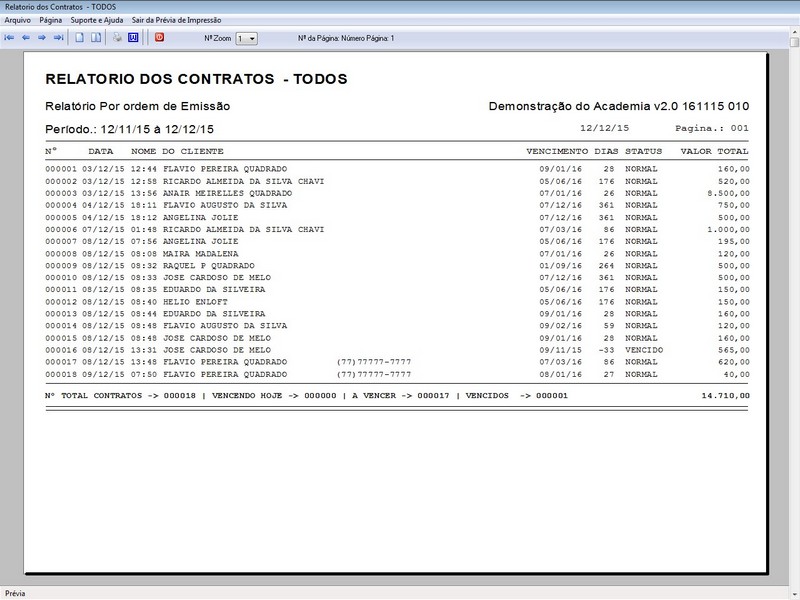This screenshot has width=800, height=600.
Task: Click the DIAS column header
Action: [x=606, y=152]
